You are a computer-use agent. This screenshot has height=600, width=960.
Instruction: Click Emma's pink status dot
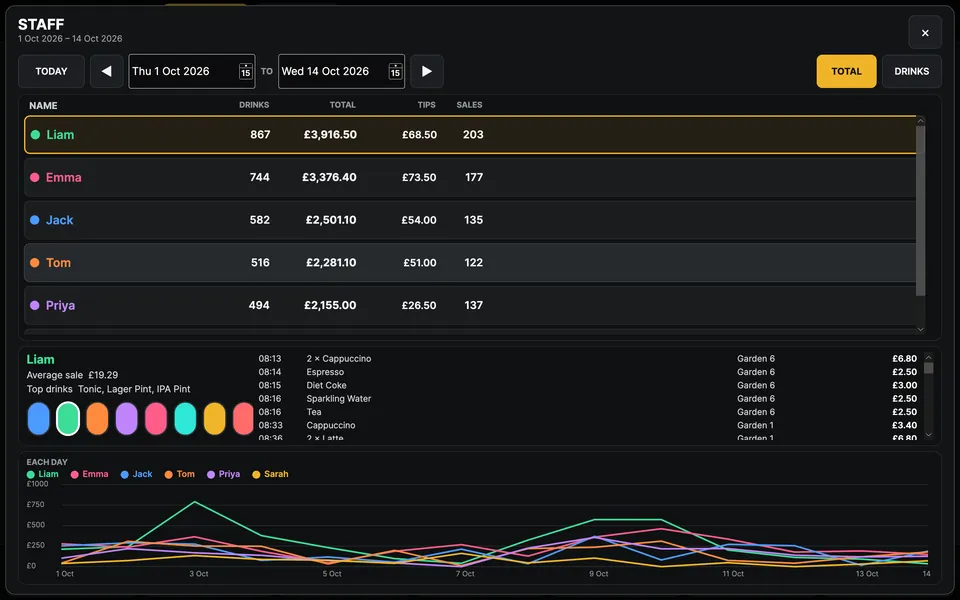tap(35, 177)
